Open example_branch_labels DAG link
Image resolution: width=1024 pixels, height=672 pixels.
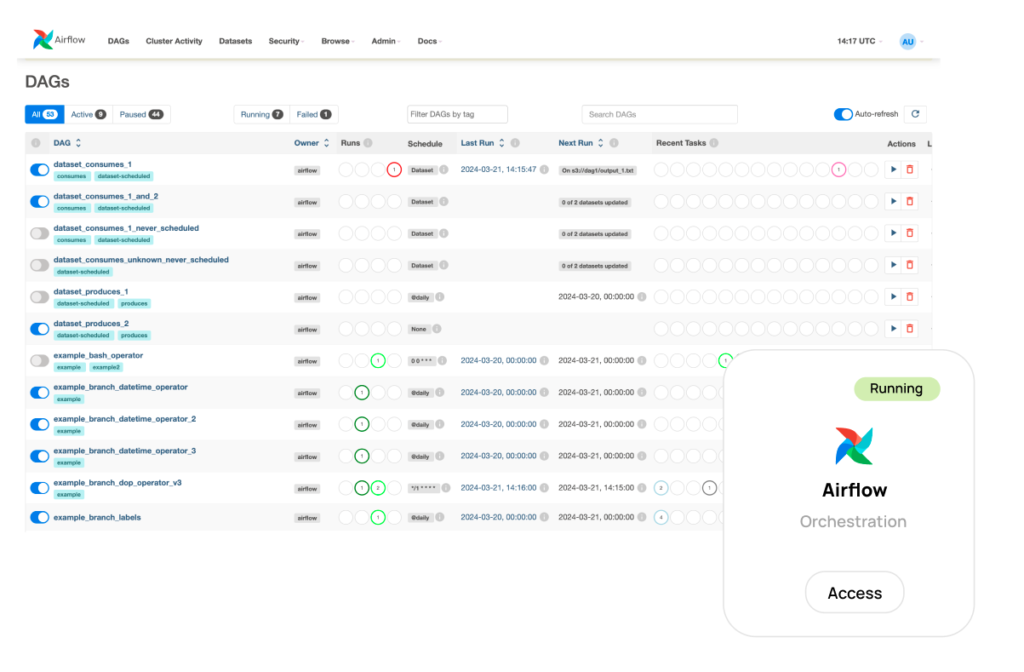[97, 517]
